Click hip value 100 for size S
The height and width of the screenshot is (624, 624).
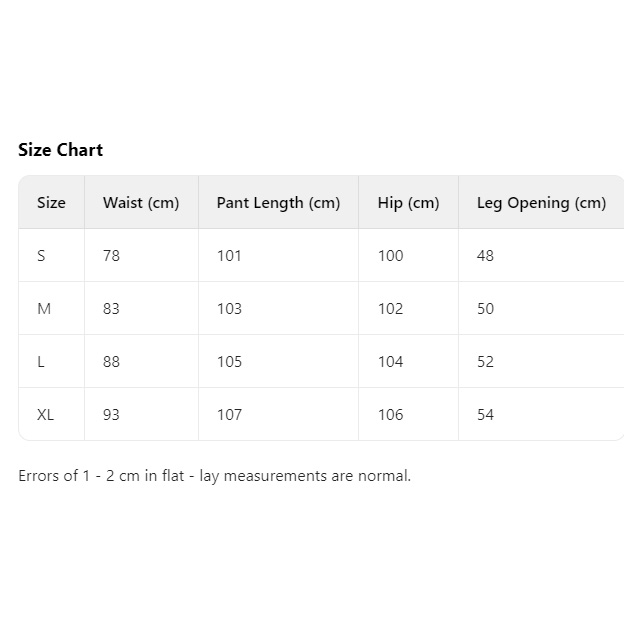390,256
